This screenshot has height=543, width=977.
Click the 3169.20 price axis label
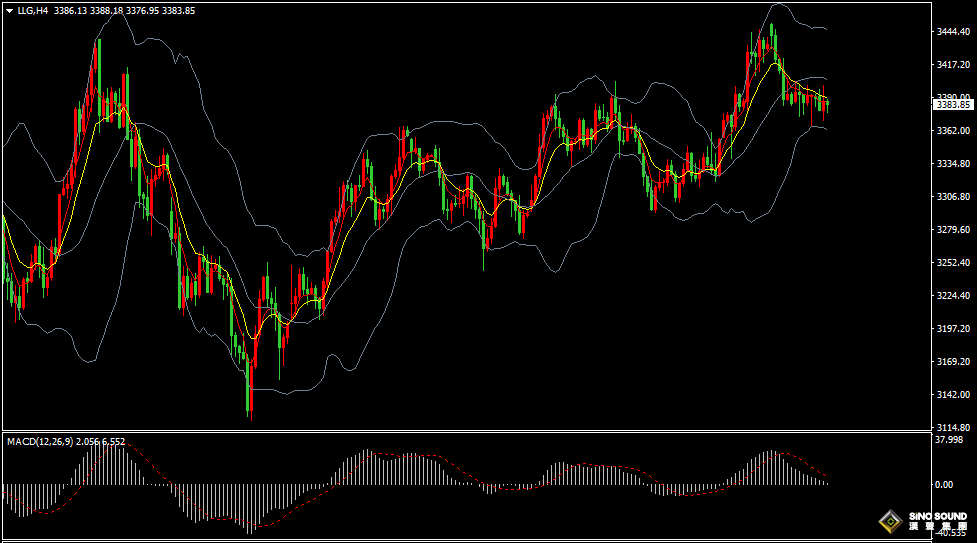coord(954,361)
